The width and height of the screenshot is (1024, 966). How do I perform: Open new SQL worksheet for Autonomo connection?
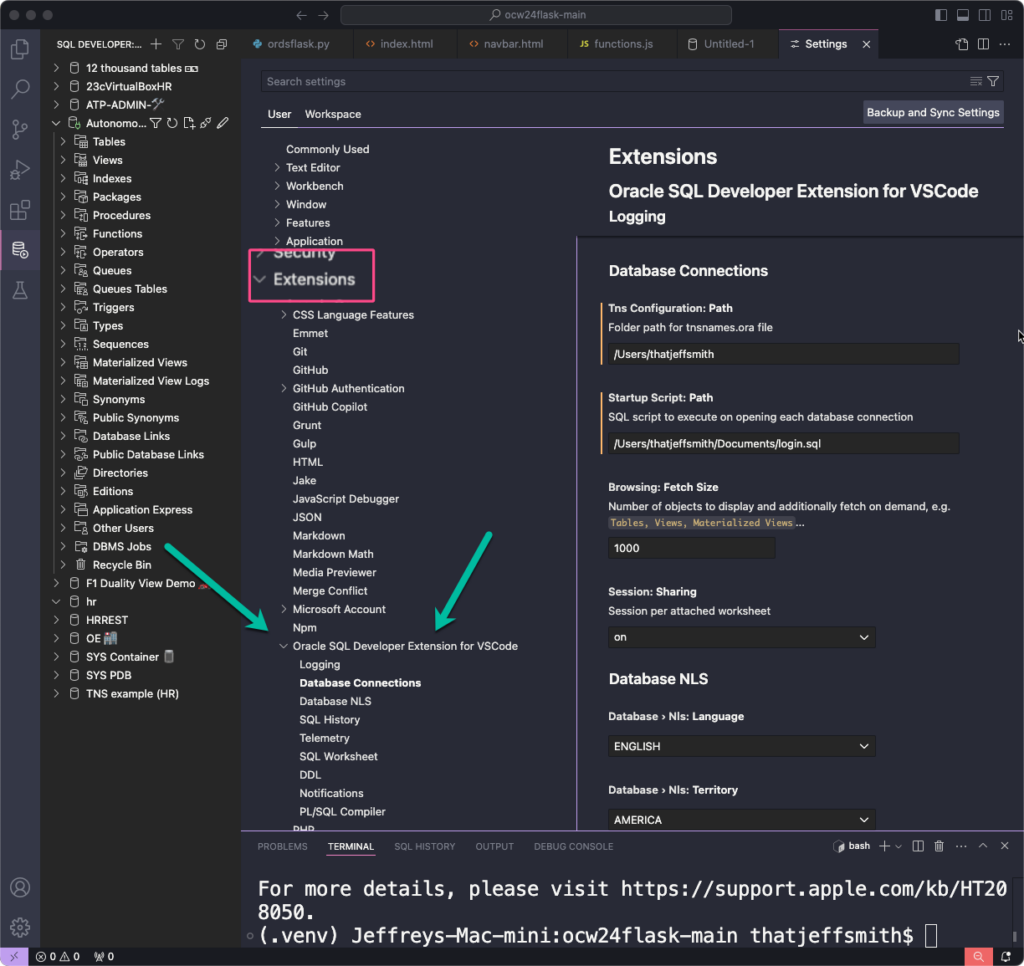point(189,123)
